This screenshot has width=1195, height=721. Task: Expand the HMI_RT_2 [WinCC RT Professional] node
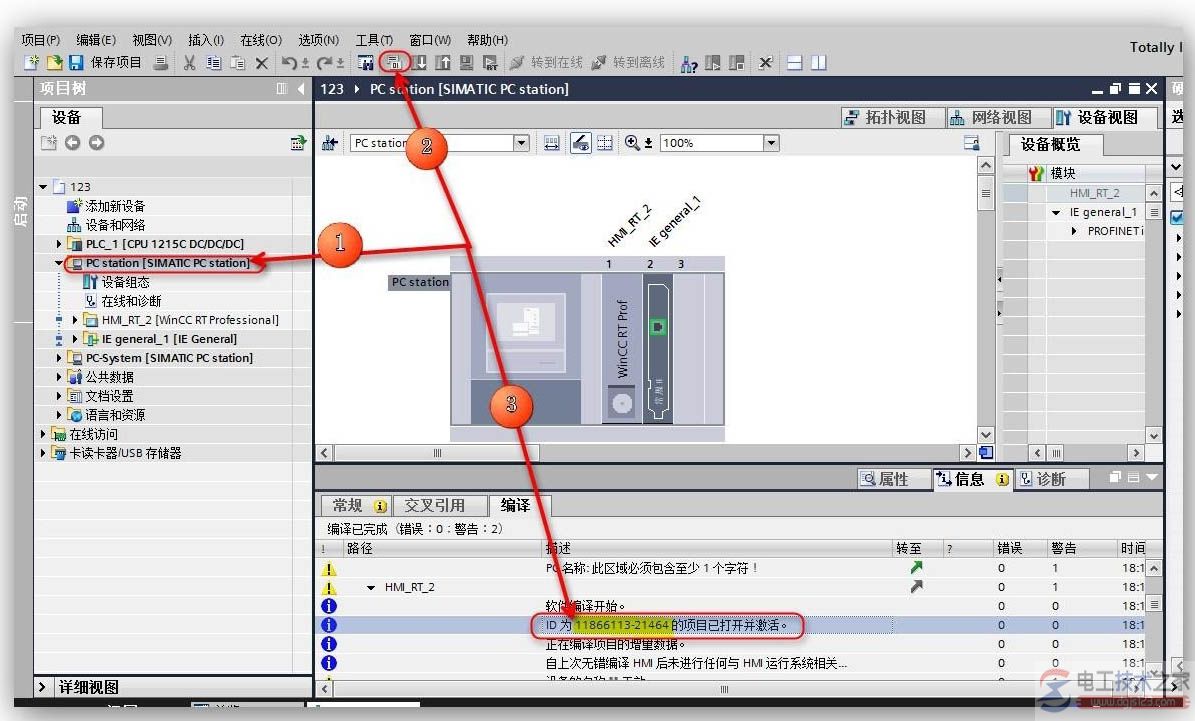(x=75, y=320)
